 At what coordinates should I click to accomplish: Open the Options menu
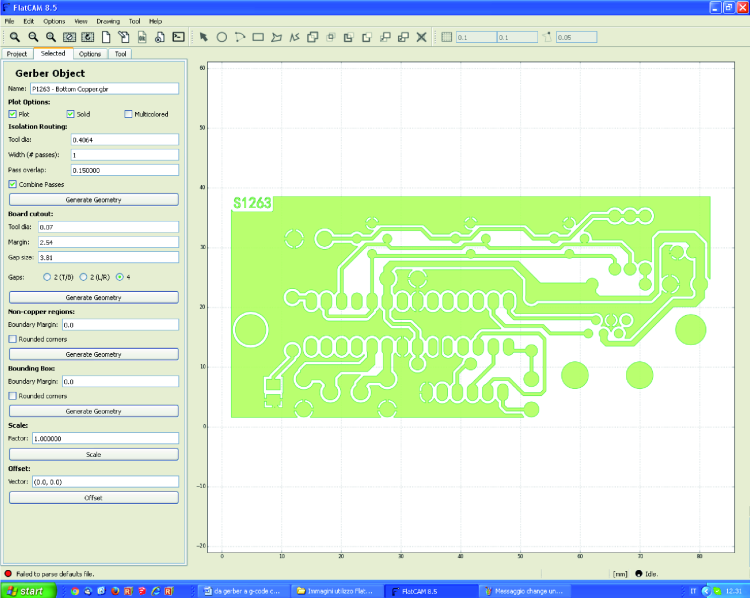point(54,21)
